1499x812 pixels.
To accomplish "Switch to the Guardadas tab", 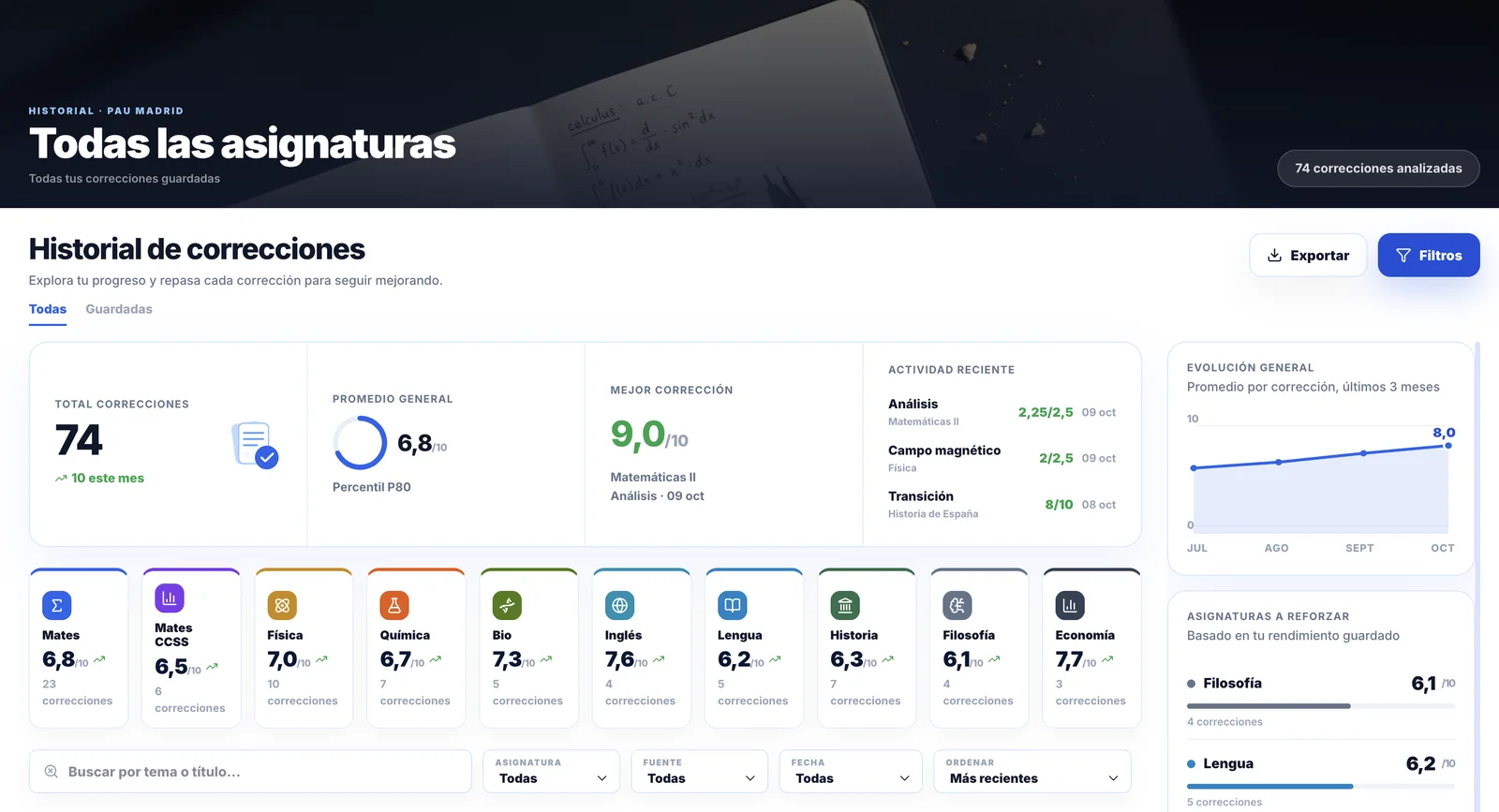I will coord(119,309).
